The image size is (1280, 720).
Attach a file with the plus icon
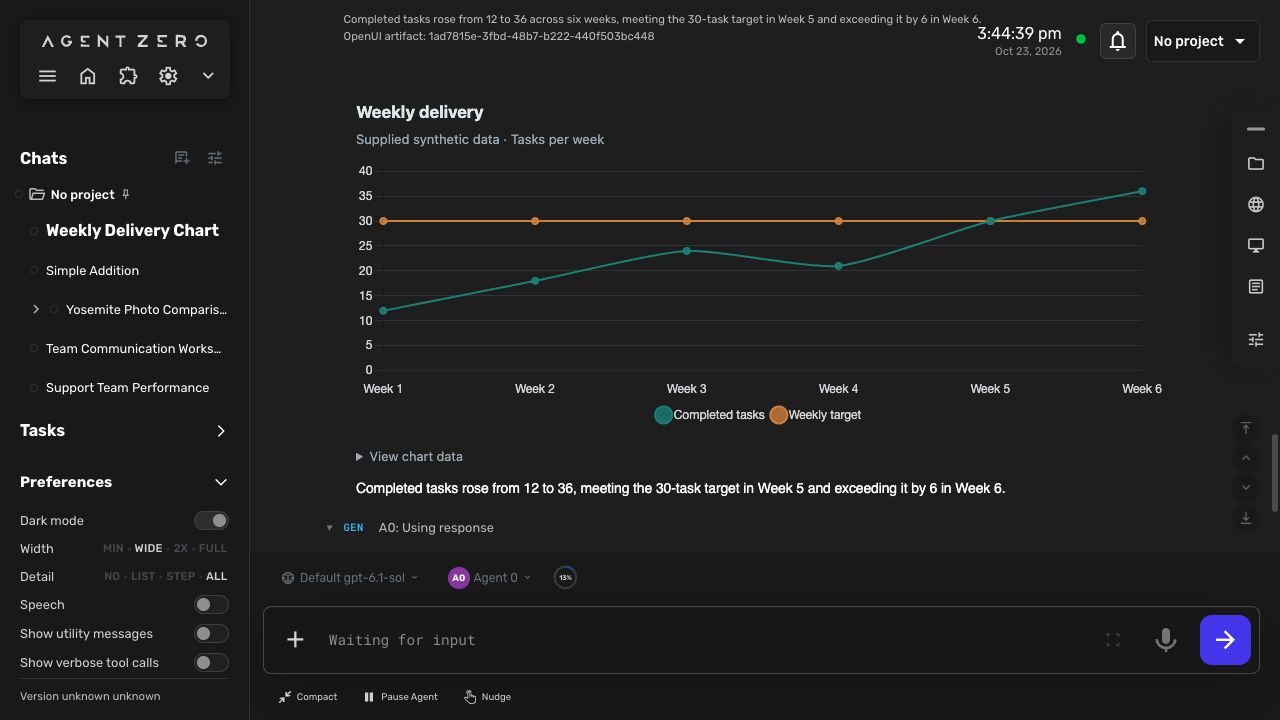(x=295, y=640)
